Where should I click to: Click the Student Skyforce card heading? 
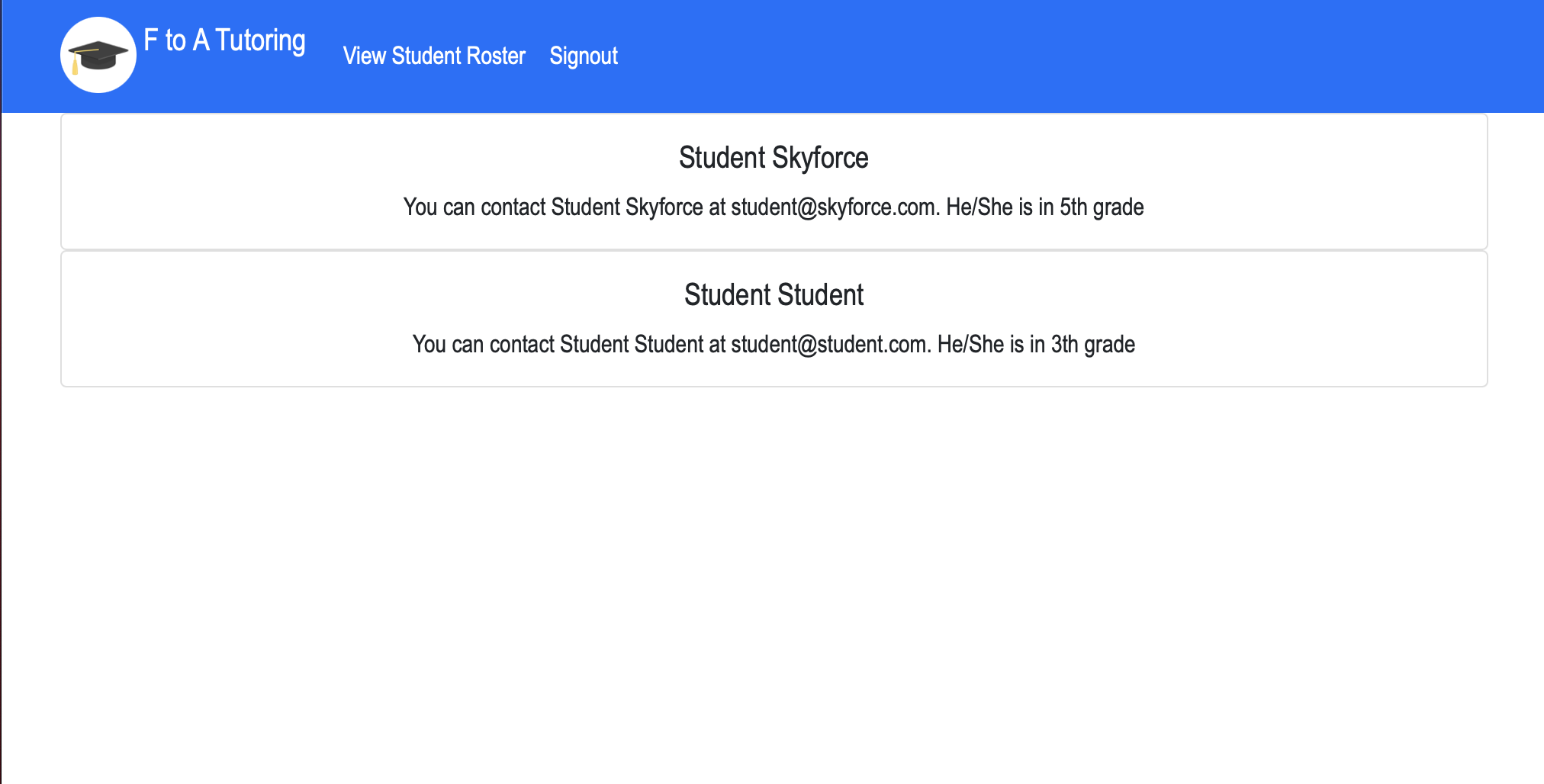click(774, 158)
